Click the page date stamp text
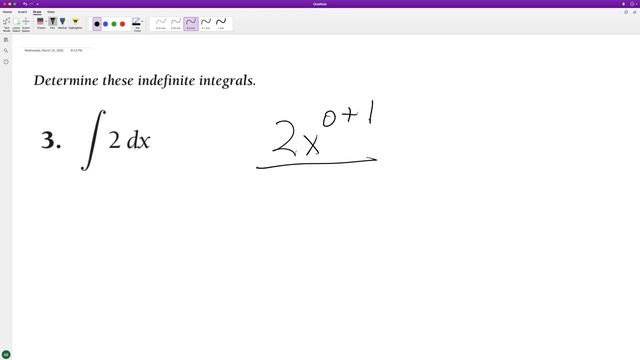Viewport: 640px width, 360px height. 44,50
